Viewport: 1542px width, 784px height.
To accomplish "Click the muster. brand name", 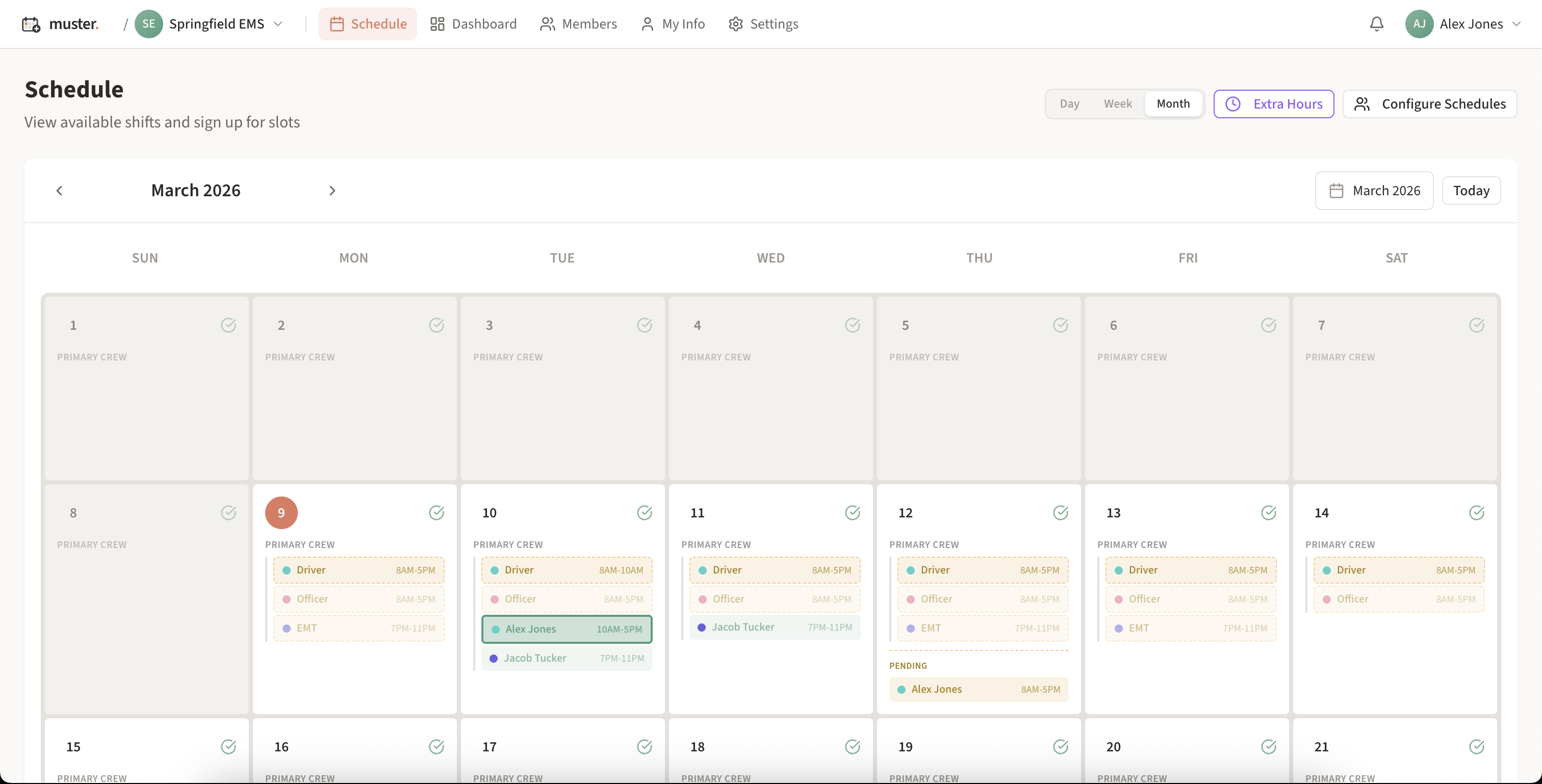I will (73, 24).
